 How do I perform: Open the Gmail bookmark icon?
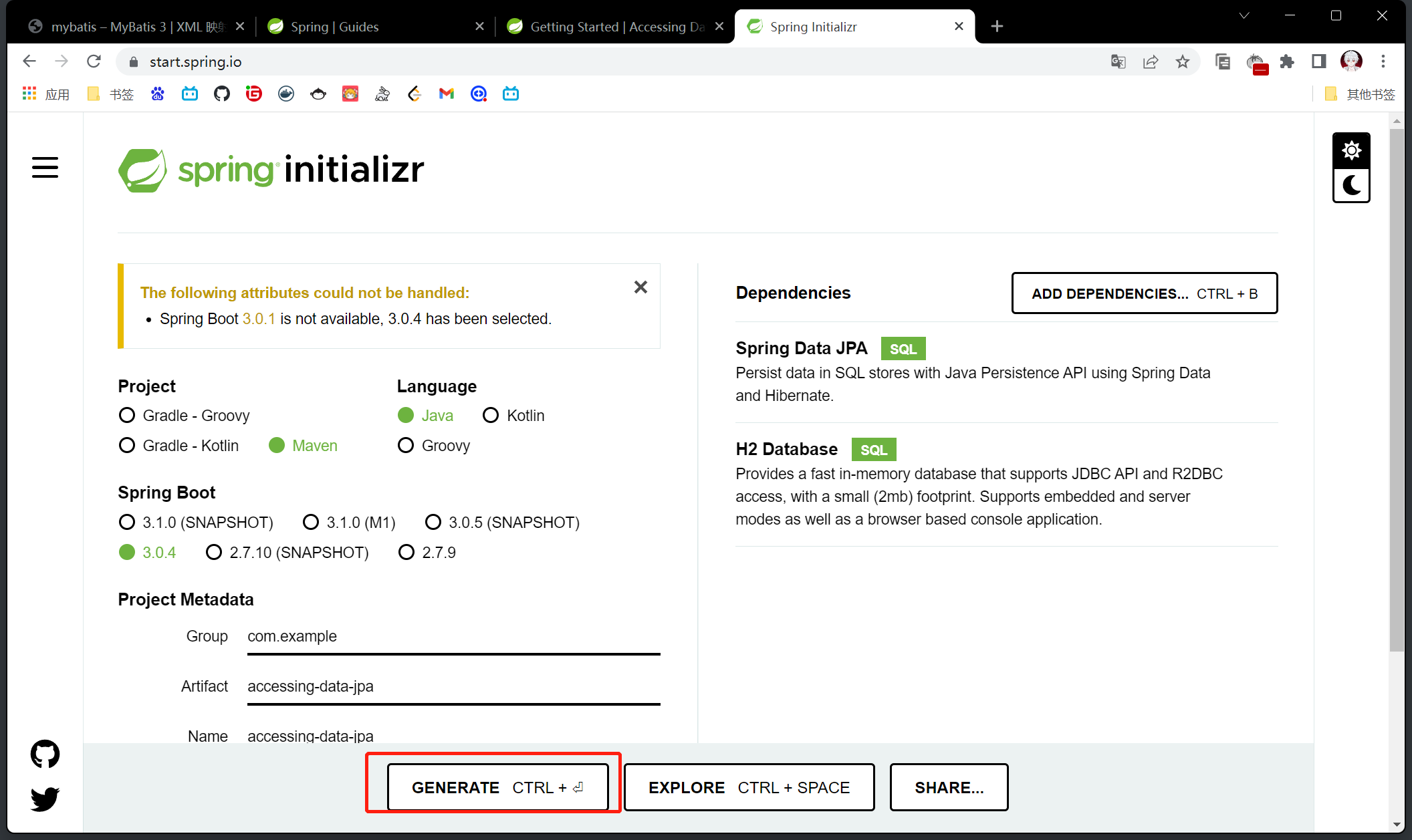(446, 94)
